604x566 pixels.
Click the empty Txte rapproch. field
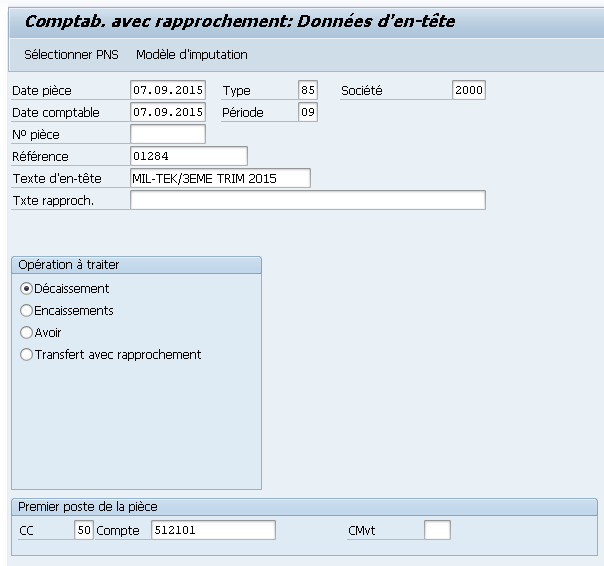tap(307, 200)
